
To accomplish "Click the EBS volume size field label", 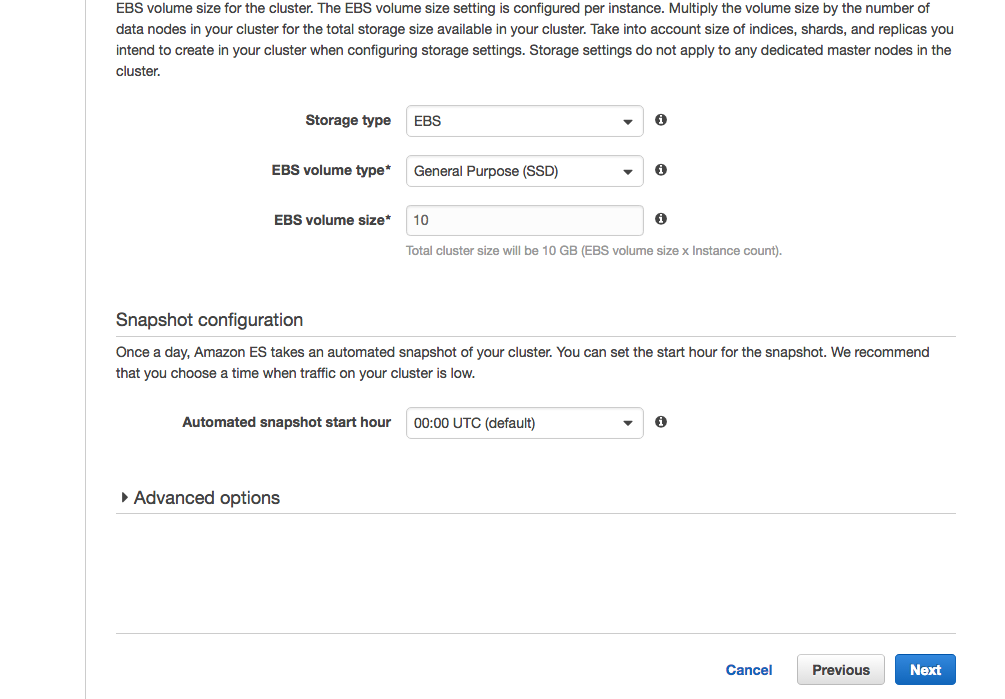I will [x=332, y=220].
